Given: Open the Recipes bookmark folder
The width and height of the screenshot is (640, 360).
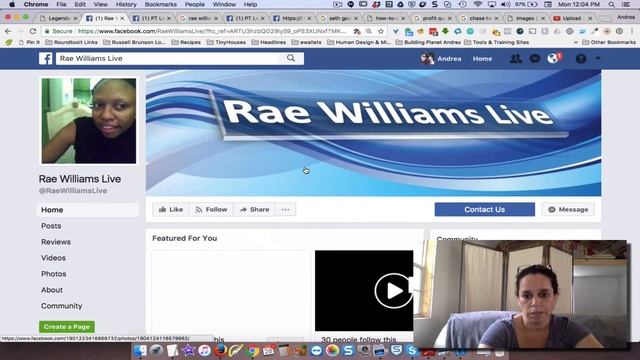Looking at the screenshot, I should pyautogui.click(x=186, y=42).
